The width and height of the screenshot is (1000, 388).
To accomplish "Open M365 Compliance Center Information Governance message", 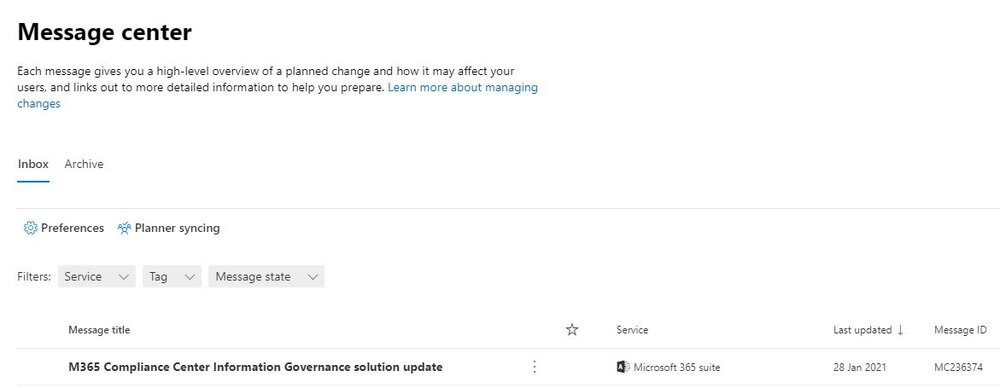I will tap(255, 367).
